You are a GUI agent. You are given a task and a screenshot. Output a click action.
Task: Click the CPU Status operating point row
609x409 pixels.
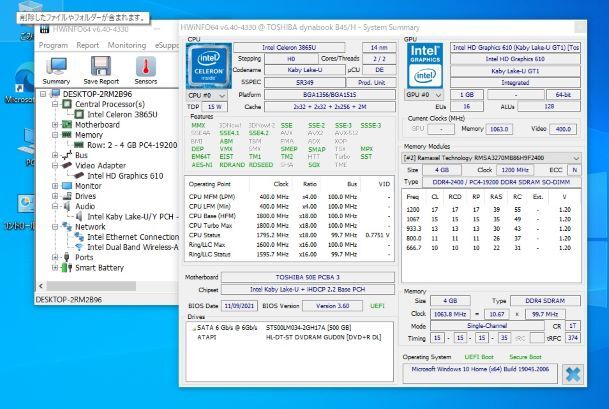[x=289, y=235]
